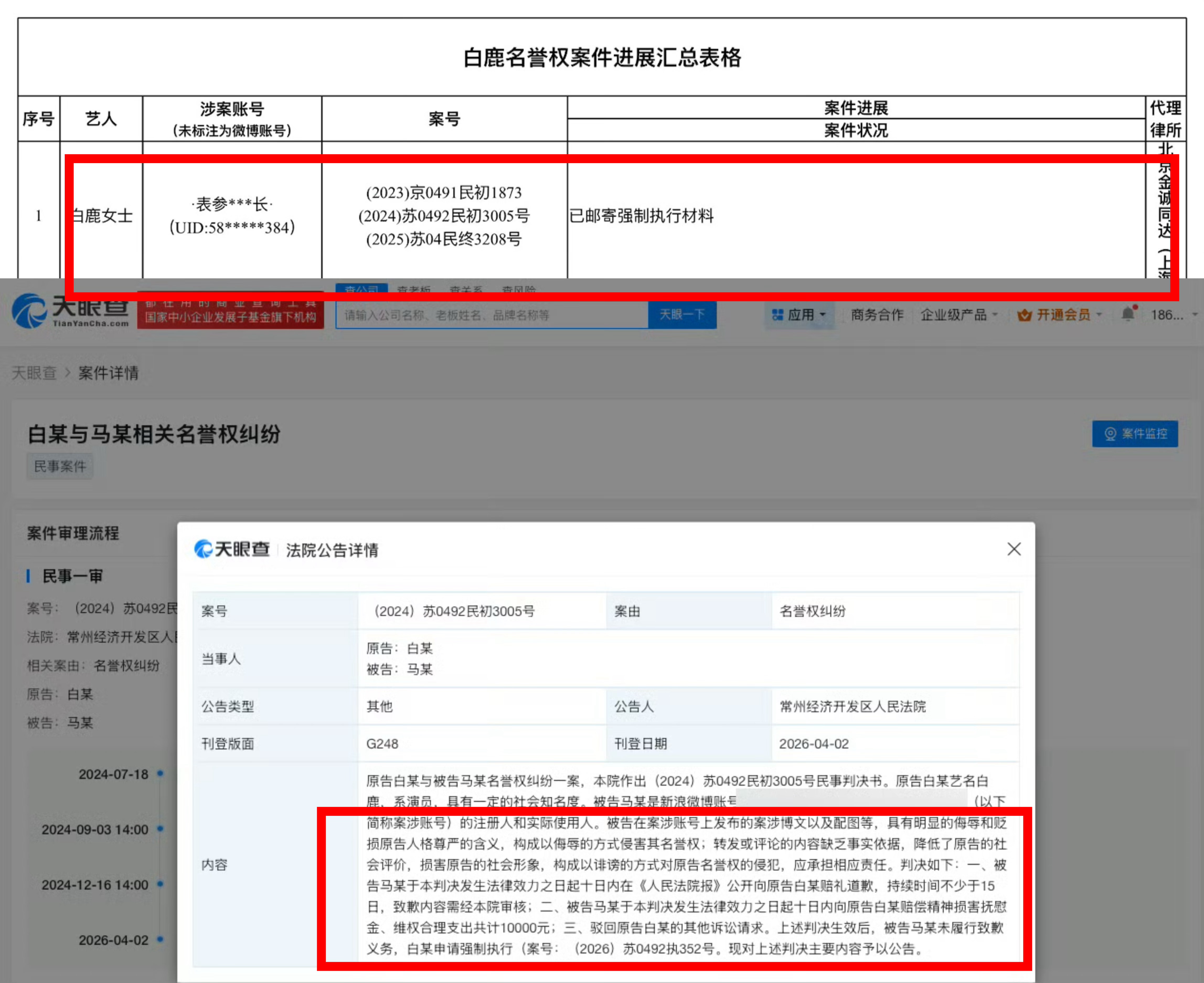Click the 应用 grid icon
Viewport: 1204px width, 983px height.
[778, 315]
